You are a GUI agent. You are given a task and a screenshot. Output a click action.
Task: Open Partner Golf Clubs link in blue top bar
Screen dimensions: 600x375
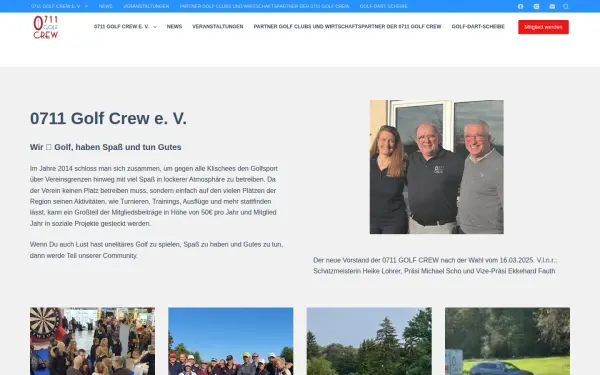tap(264, 7)
